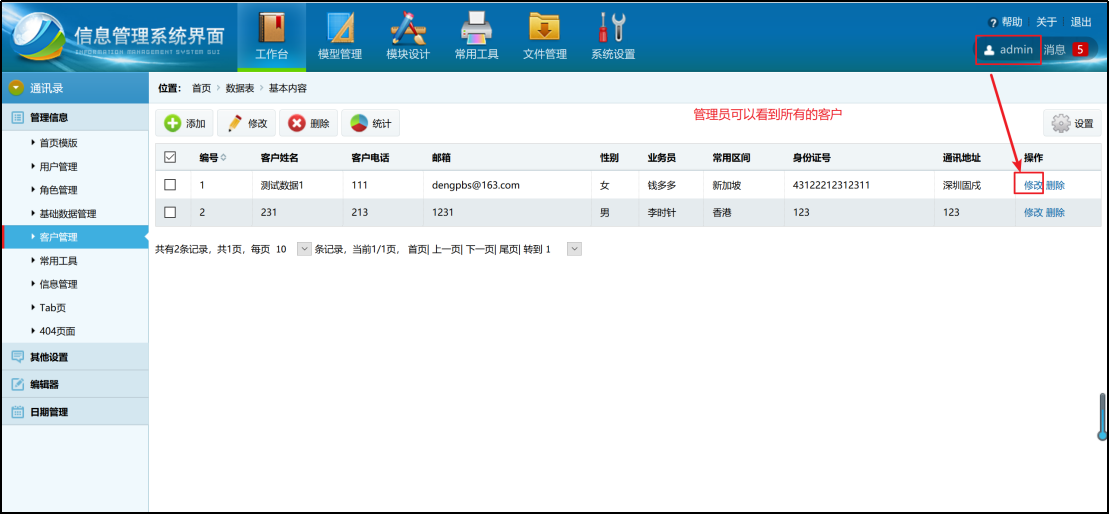Click the 深圳固戍 address cell

[961, 186]
